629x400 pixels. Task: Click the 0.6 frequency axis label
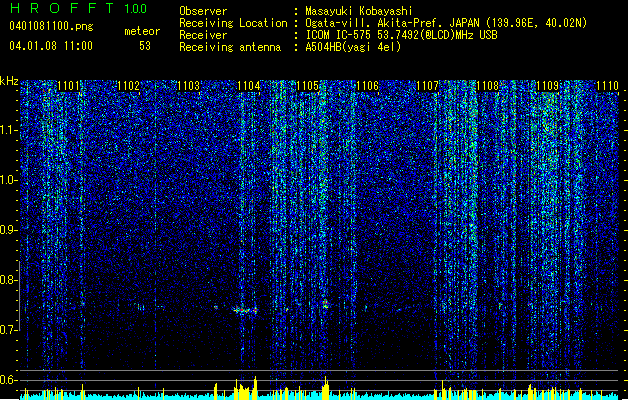[x=9, y=380]
